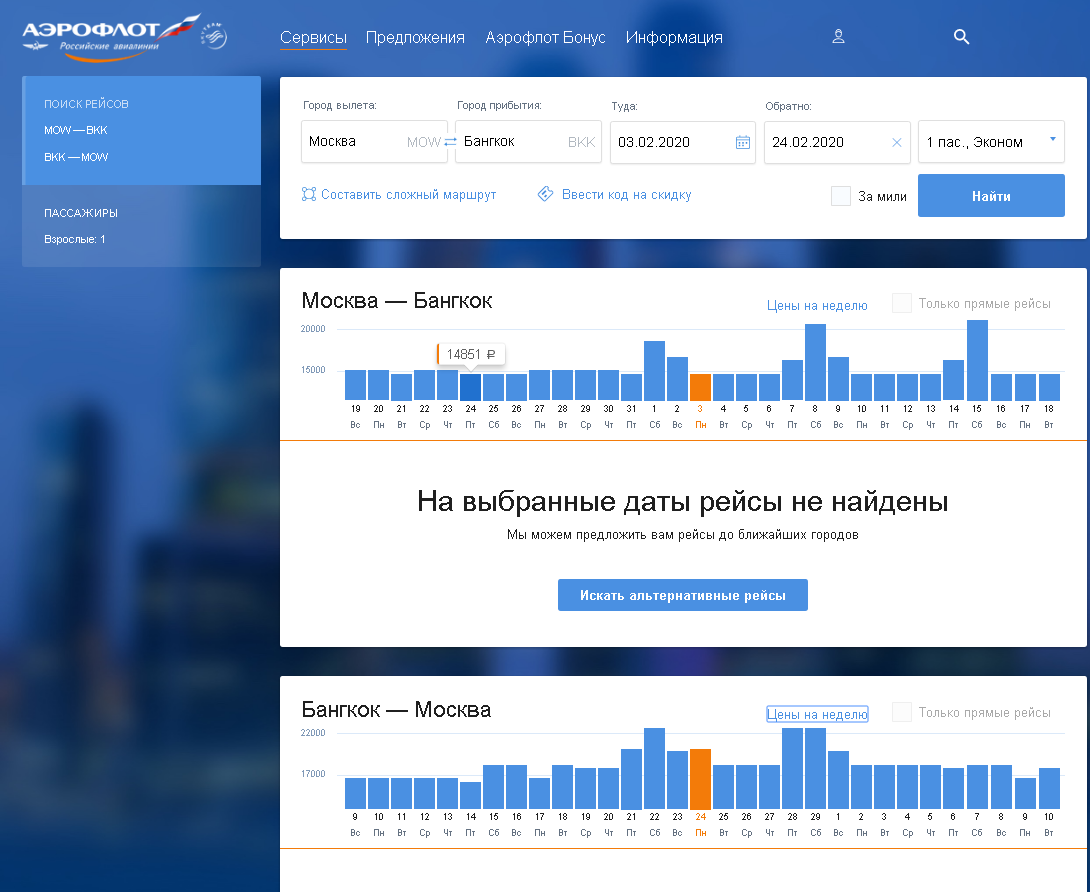Click Цены на неделю in the Москва — Бангкок panel
This screenshot has width=1090, height=892.
817,305
